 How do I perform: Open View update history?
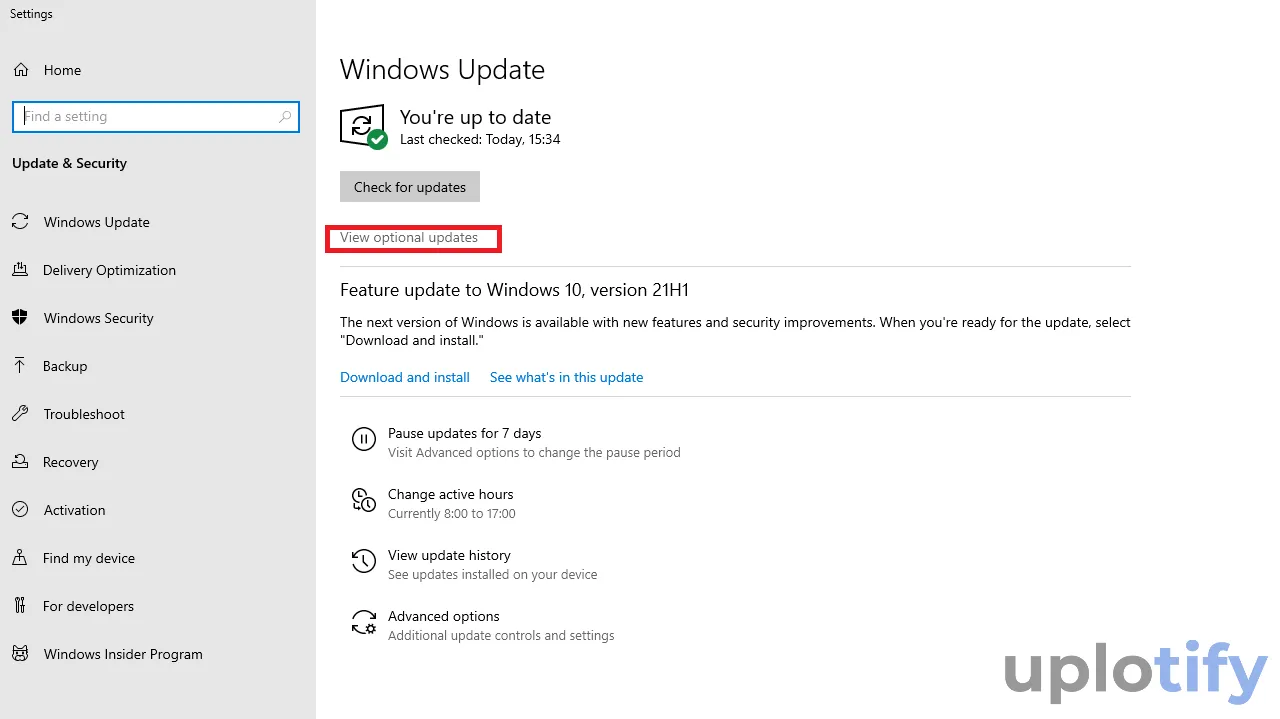(x=449, y=555)
